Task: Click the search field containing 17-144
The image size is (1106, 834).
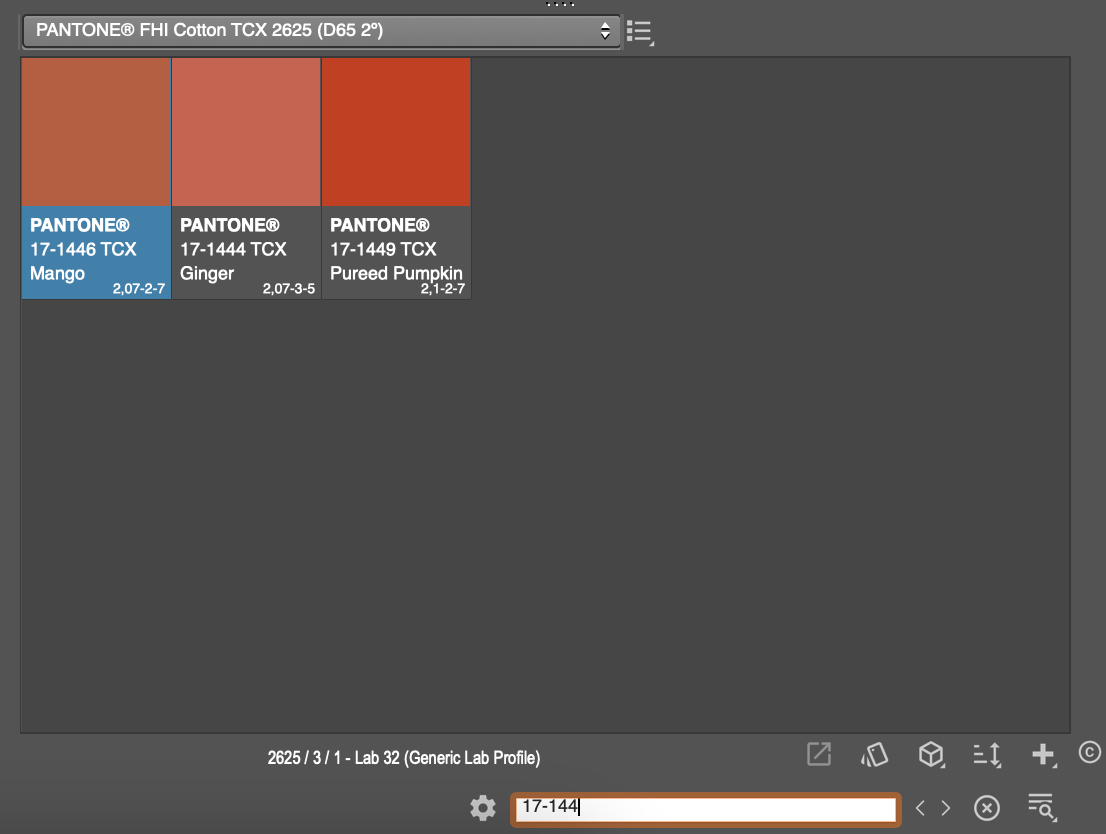Action: pos(706,809)
